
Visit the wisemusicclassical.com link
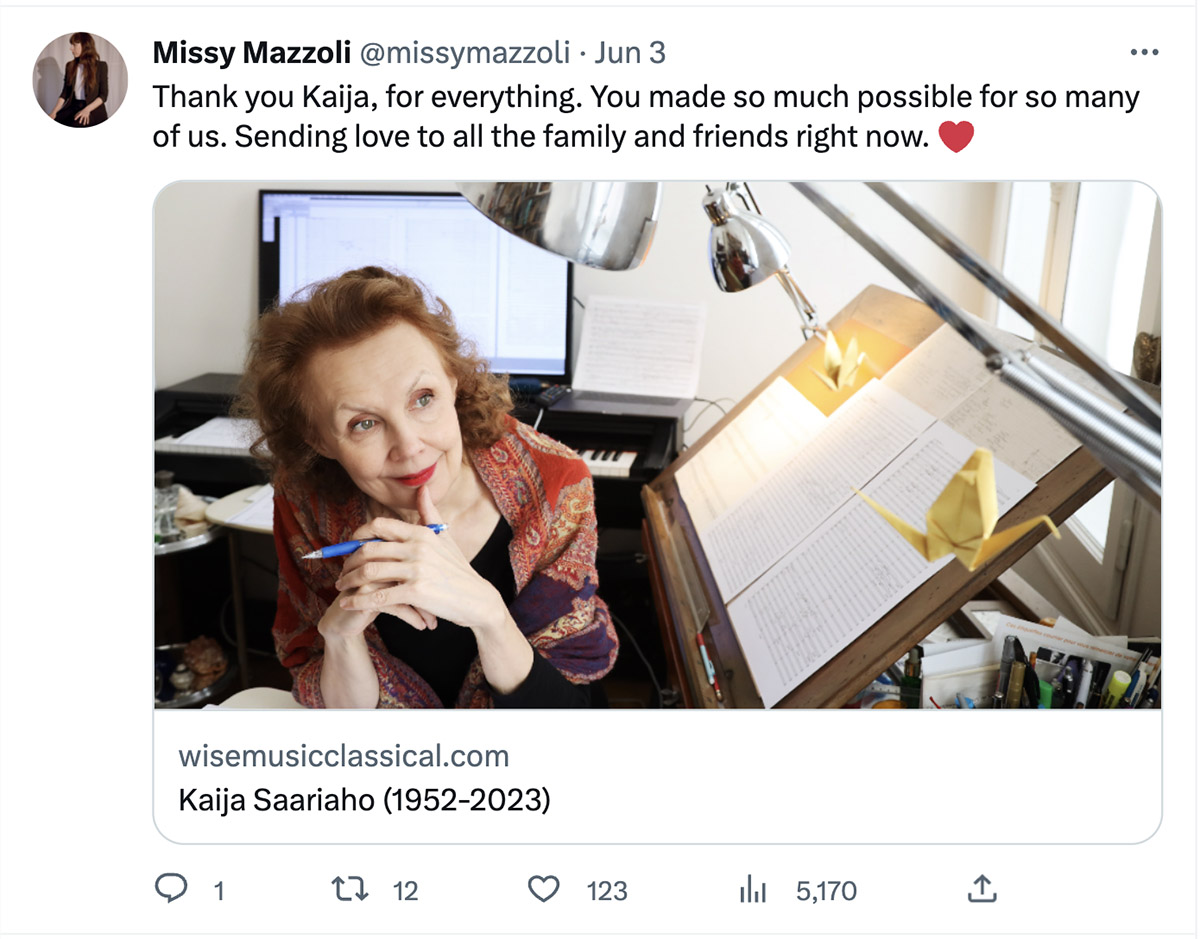pos(343,755)
